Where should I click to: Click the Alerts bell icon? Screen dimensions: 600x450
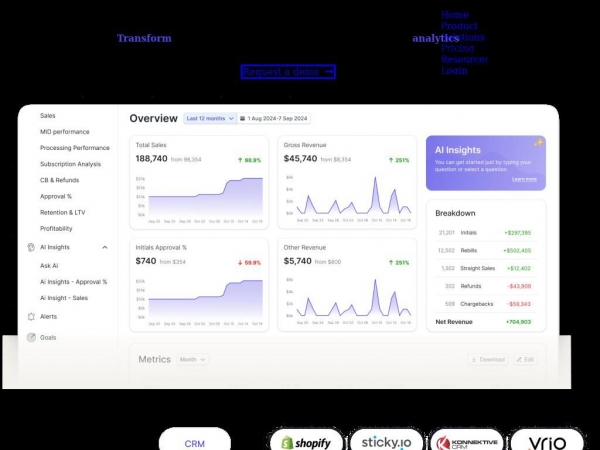click(x=31, y=316)
